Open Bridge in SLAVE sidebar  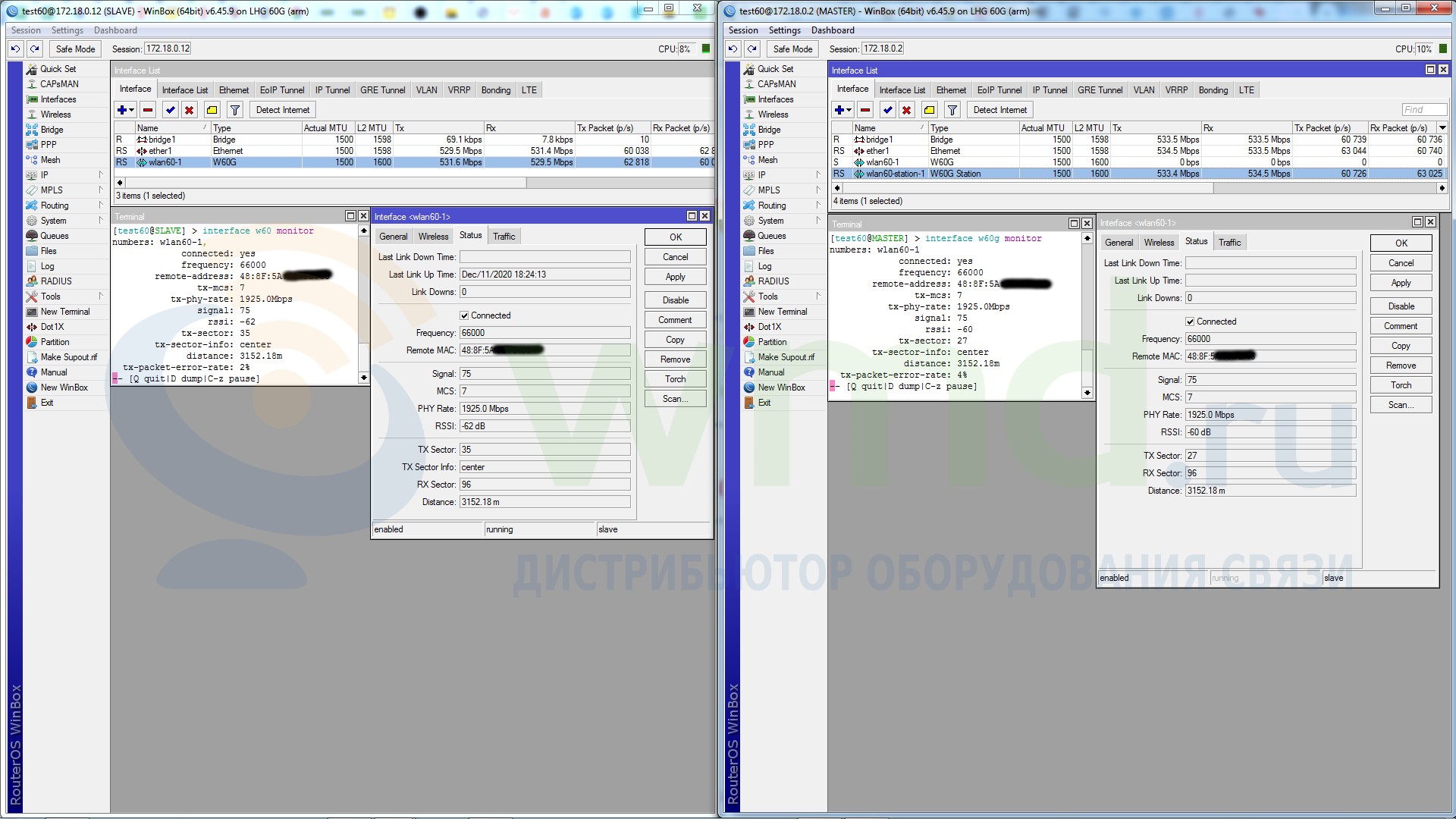[52, 130]
